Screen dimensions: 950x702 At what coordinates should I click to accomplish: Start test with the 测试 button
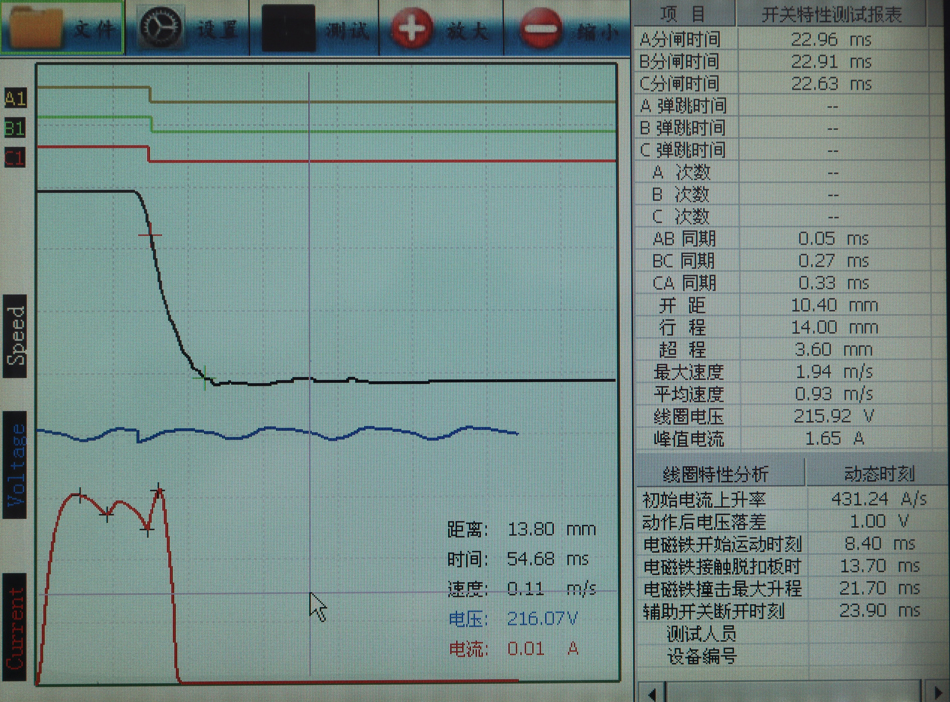[x=314, y=28]
